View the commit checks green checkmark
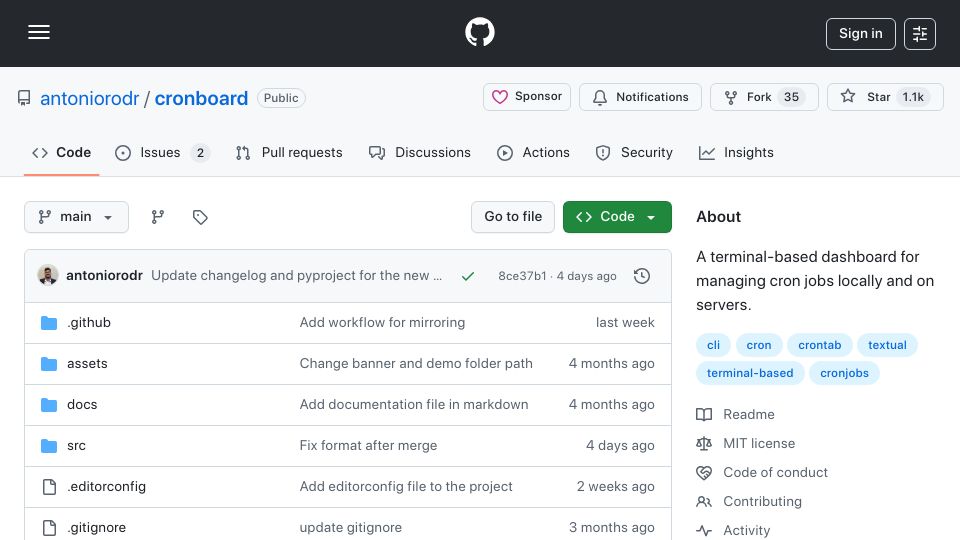This screenshot has width=960, height=540. click(x=468, y=276)
